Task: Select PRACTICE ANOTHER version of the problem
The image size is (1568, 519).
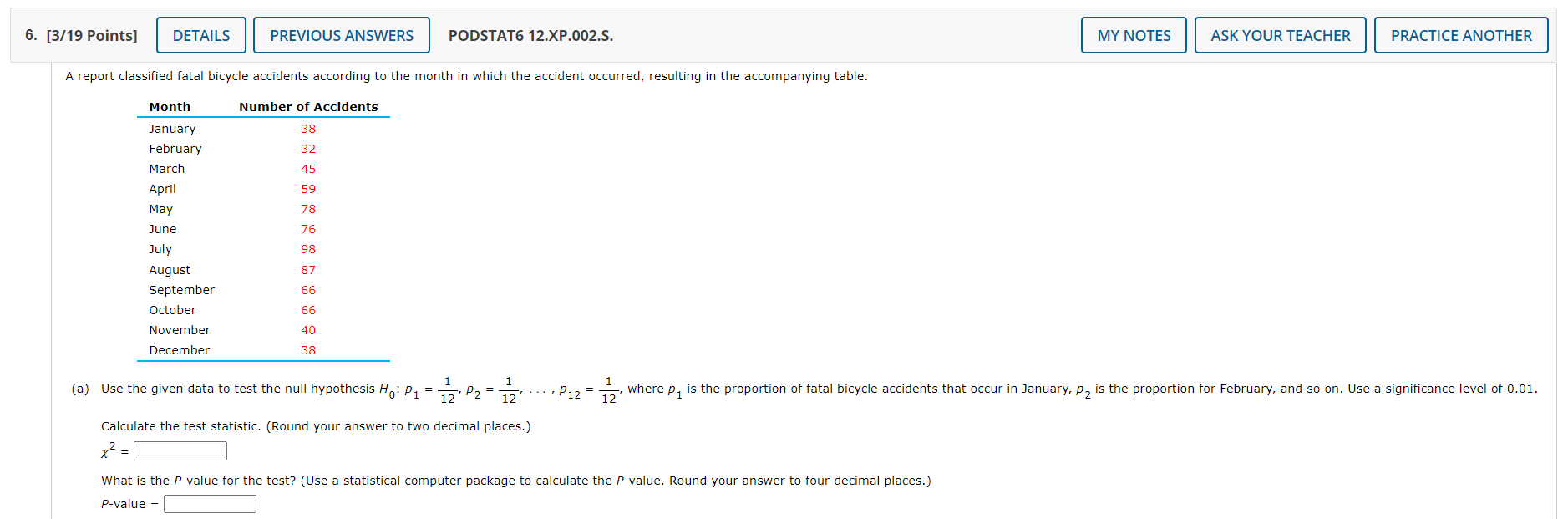Action: pyautogui.click(x=1461, y=35)
